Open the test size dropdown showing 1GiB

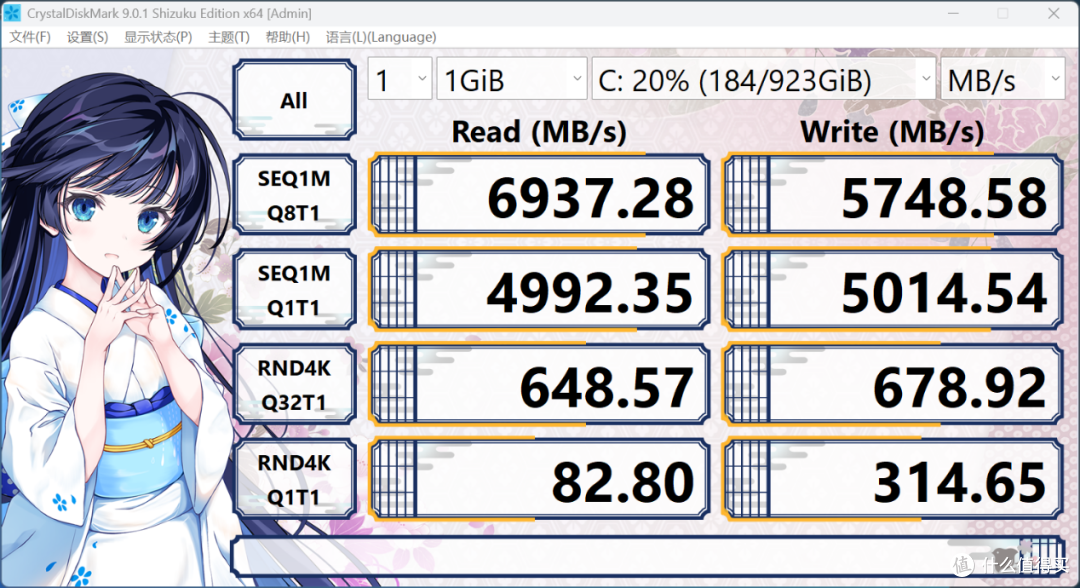tap(512, 79)
